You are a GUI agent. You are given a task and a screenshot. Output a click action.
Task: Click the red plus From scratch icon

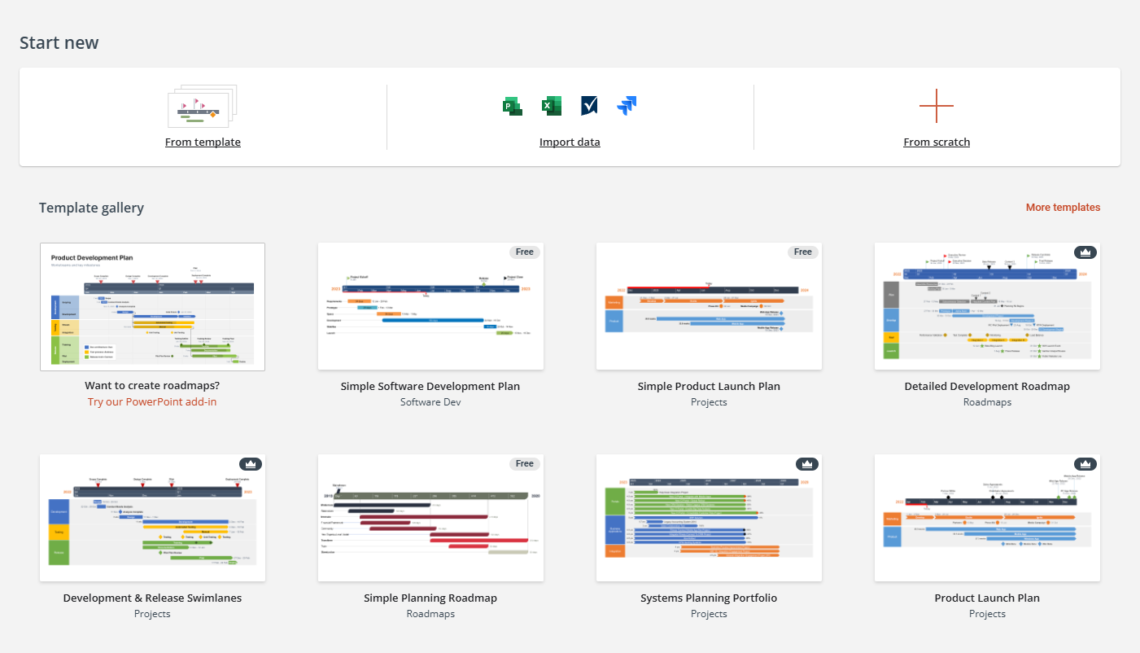click(936, 106)
